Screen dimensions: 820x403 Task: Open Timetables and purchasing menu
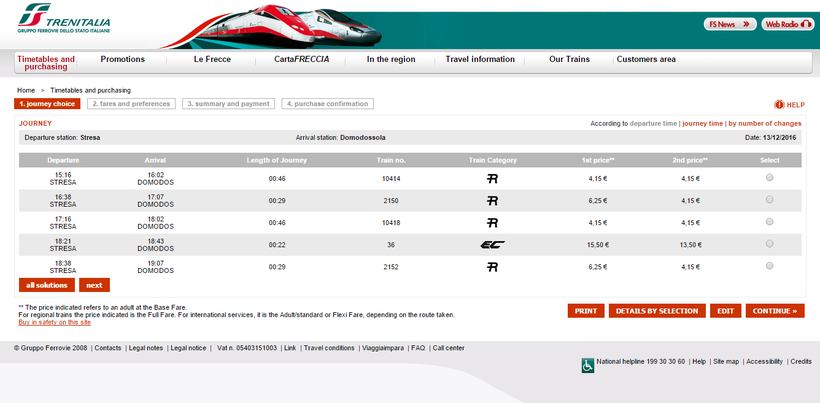coord(46,63)
